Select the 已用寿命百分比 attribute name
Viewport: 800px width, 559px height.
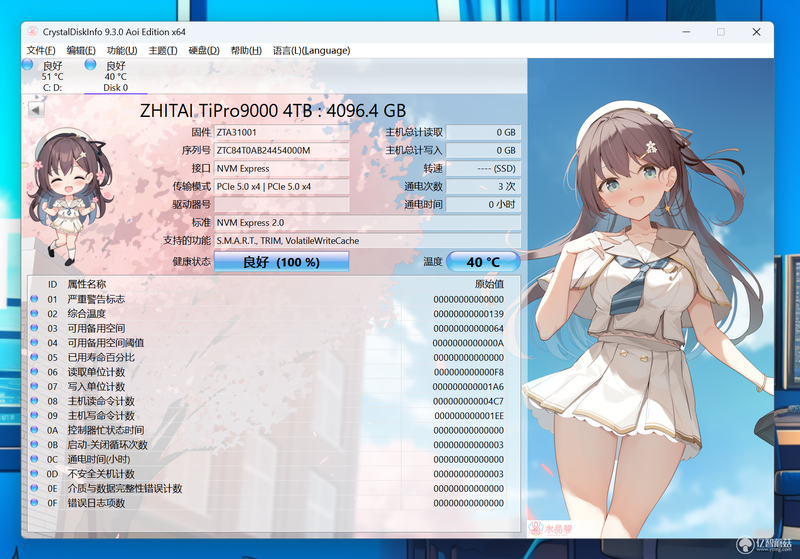101,358
